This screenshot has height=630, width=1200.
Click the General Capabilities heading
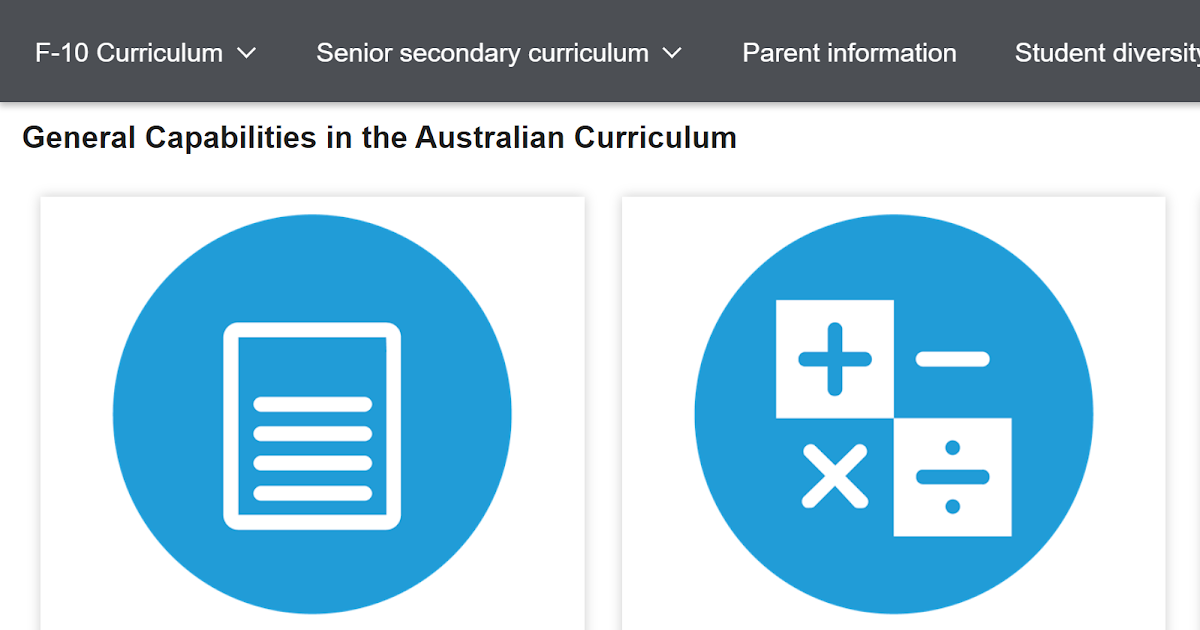380,137
